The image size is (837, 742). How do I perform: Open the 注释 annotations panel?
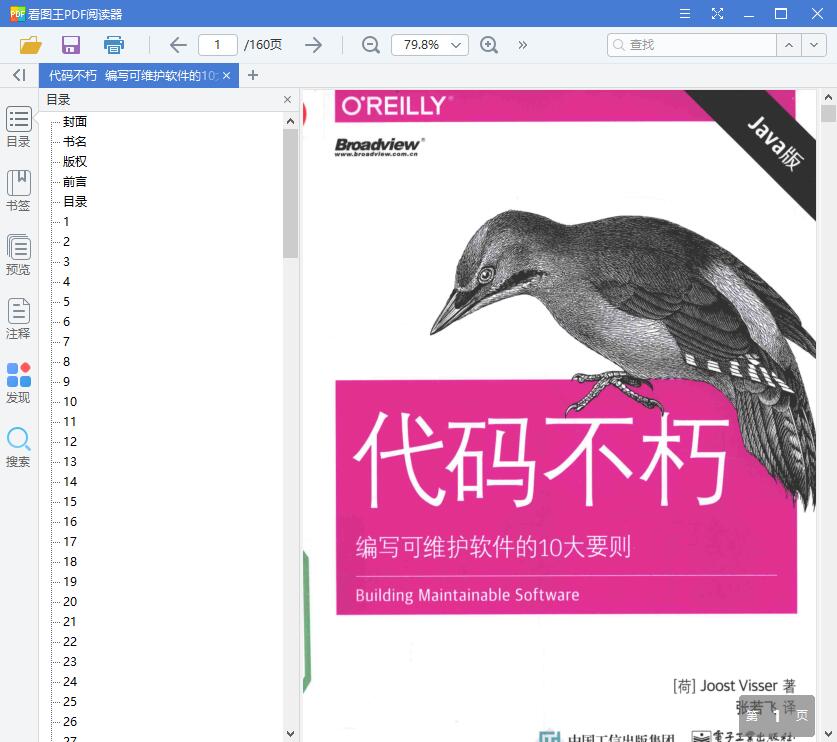tap(19, 319)
